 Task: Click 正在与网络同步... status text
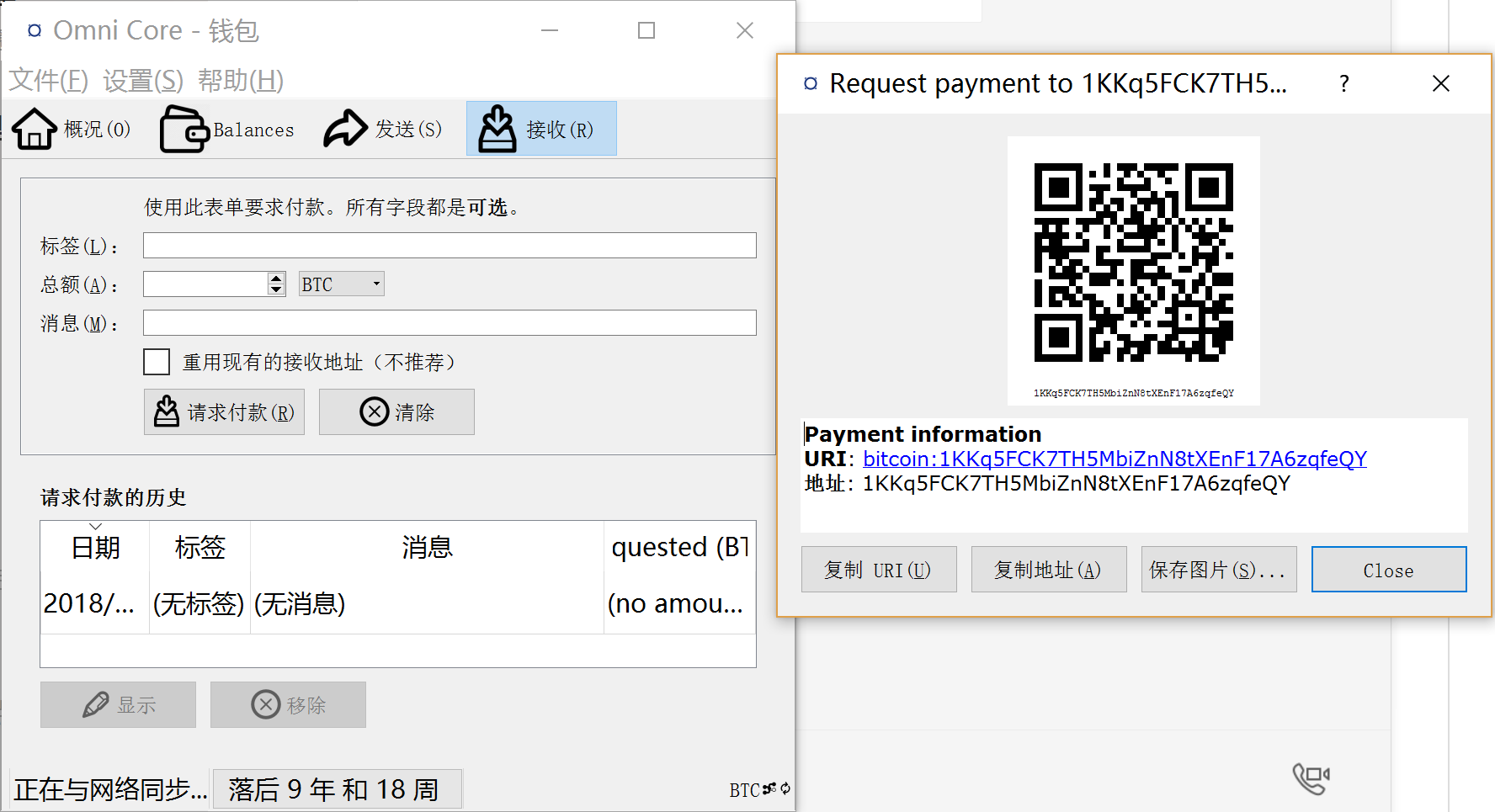[x=110, y=789]
